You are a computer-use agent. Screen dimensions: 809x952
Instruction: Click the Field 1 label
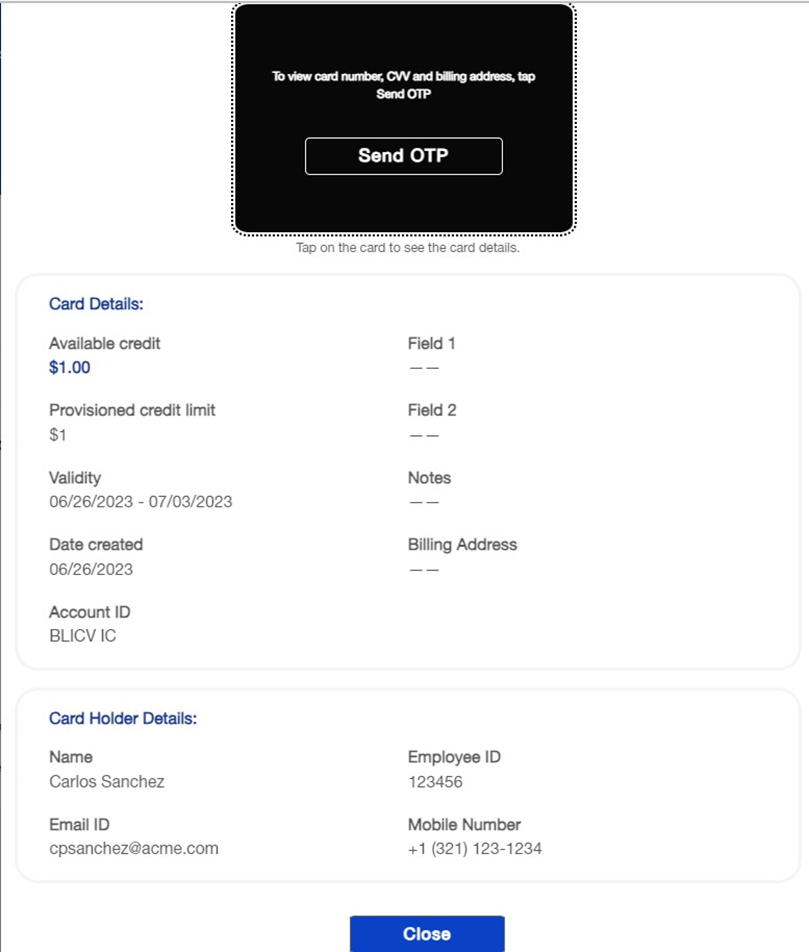point(431,343)
